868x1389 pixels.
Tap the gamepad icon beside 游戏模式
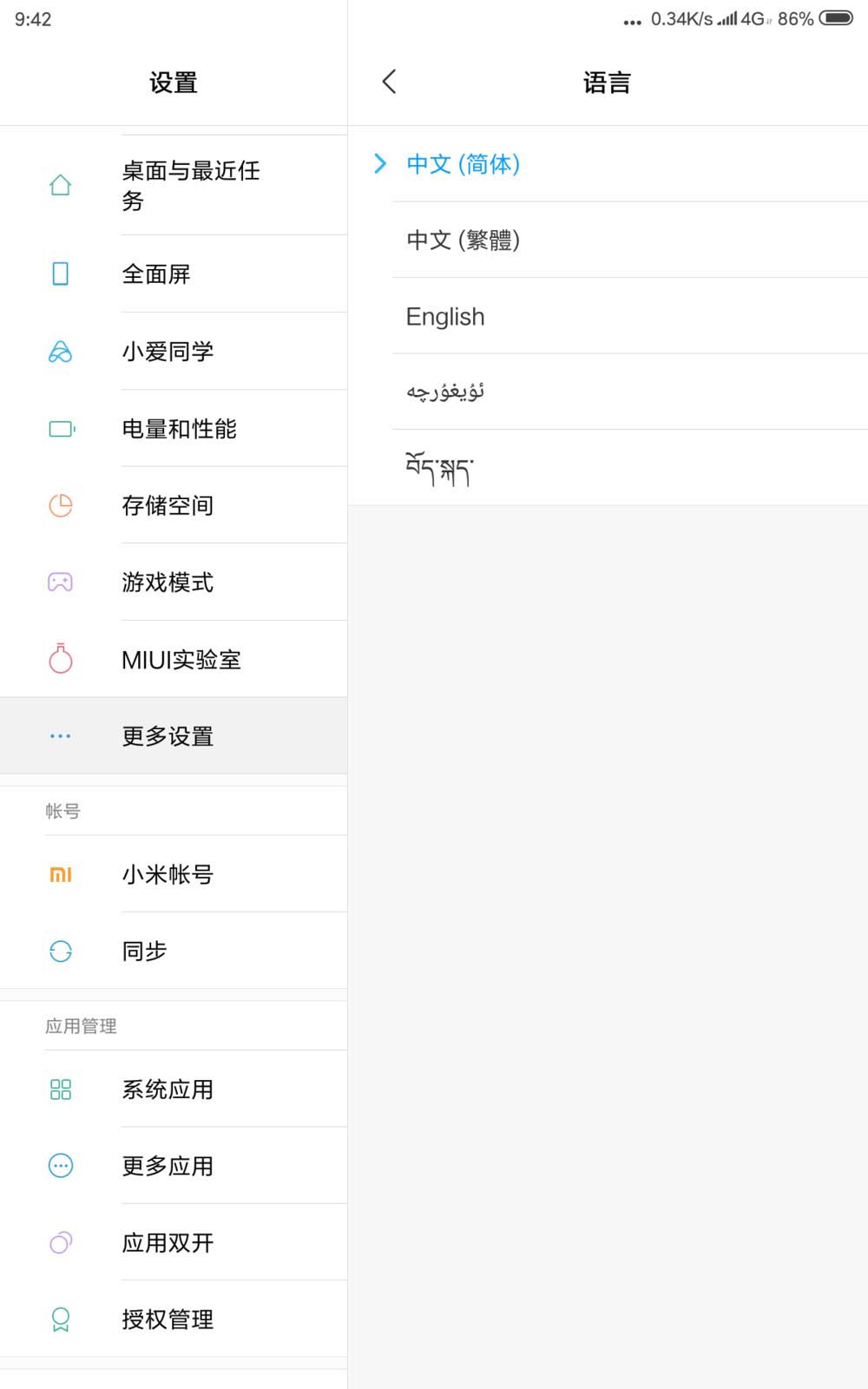(60, 583)
